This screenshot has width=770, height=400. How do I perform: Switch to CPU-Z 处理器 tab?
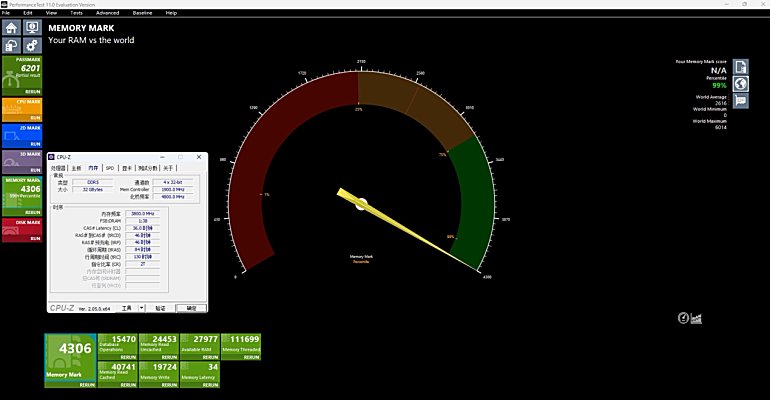[58, 168]
